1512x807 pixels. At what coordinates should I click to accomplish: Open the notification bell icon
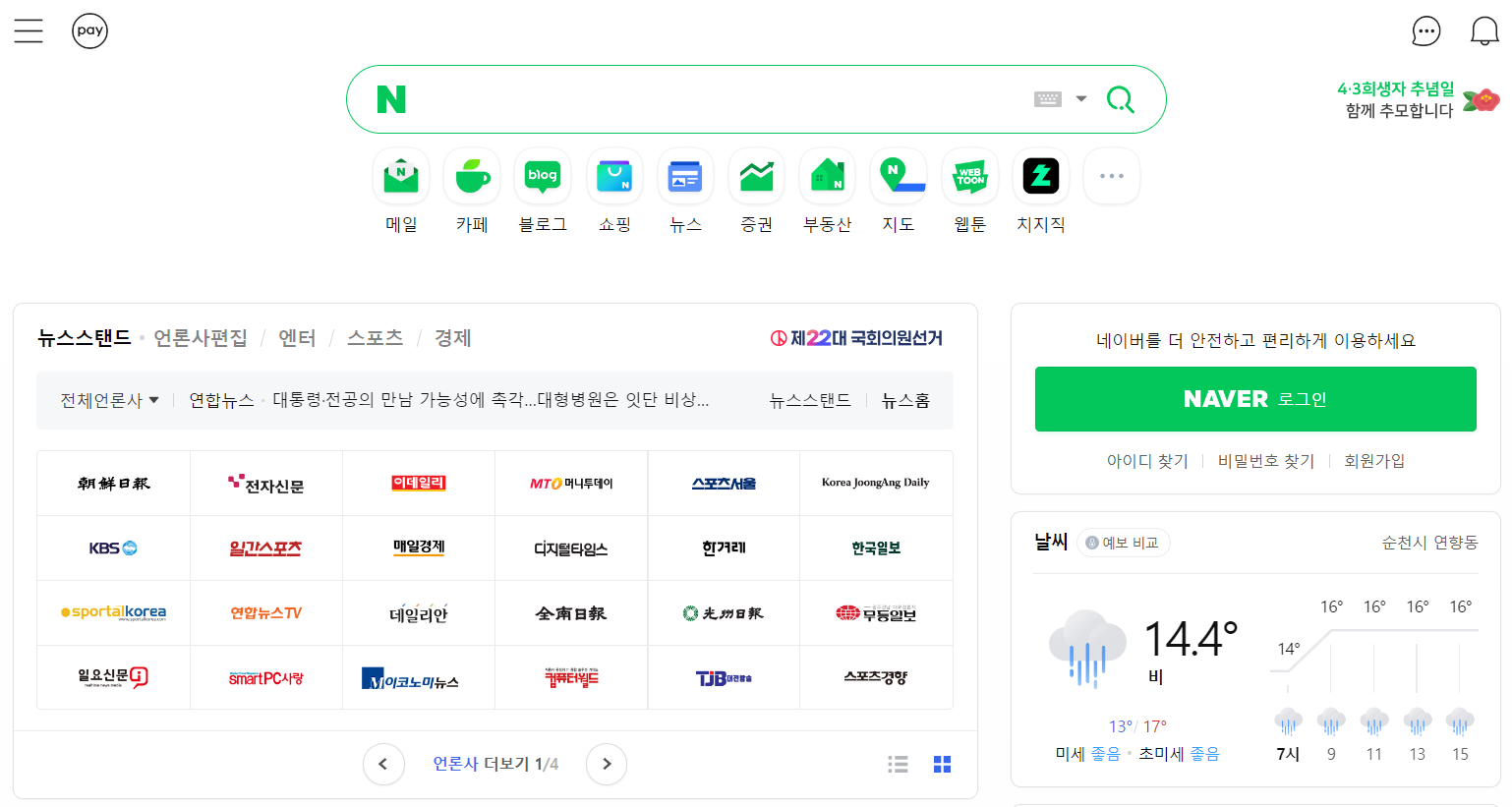click(1483, 30)
